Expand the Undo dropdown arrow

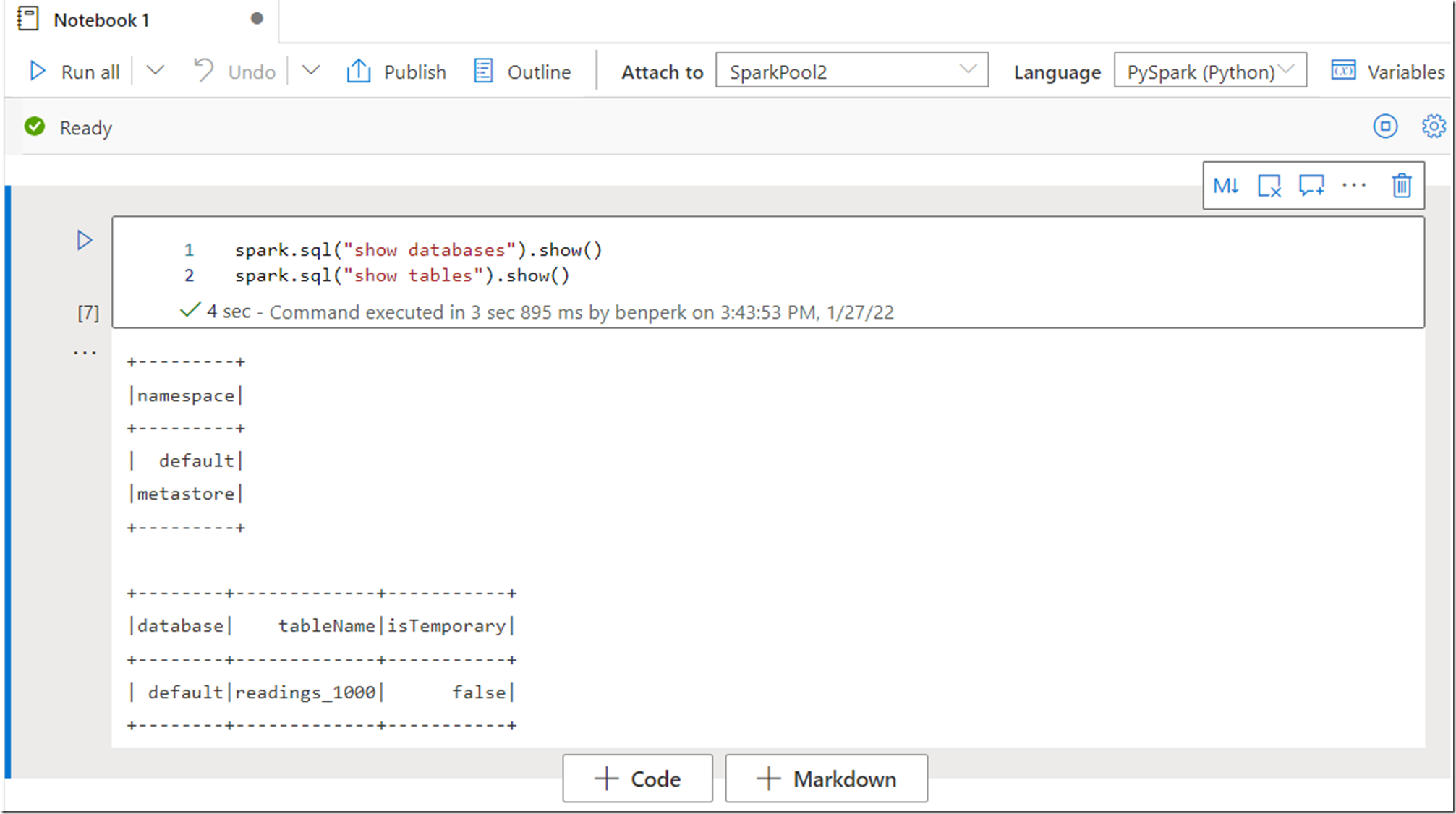[x=311, y=71]
